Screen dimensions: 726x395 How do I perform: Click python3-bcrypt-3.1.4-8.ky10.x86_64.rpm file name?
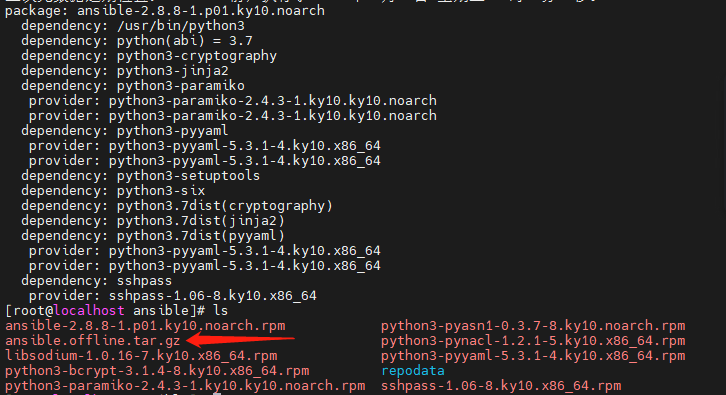pyautogui.click(x=157, y=371)
